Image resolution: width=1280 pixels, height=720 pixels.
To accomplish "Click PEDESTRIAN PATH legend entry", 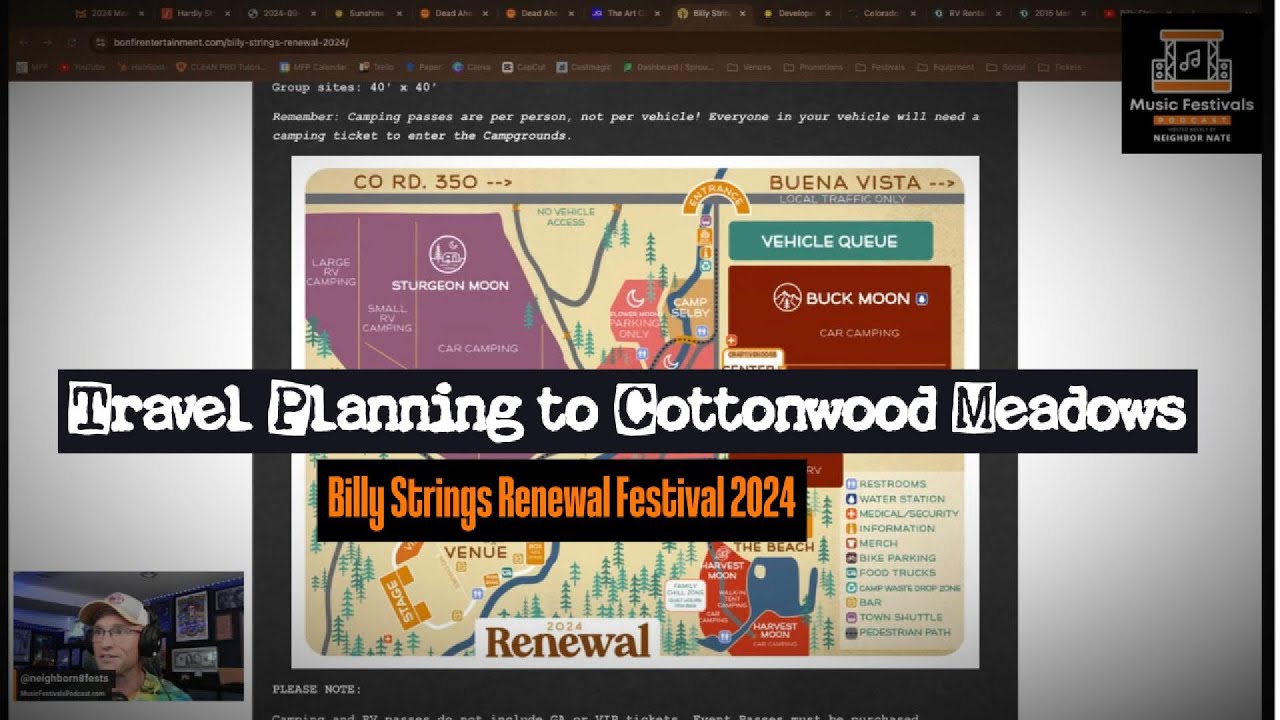I will click(900, 633).
